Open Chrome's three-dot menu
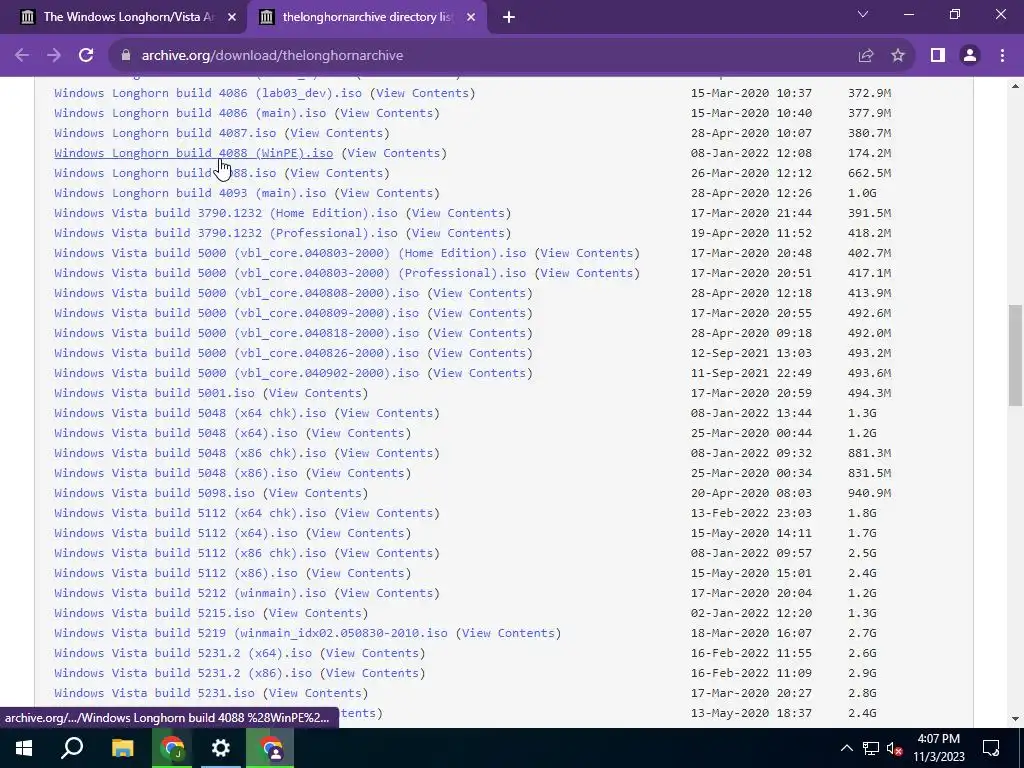Viewport: 1024px width, 768px height. point(1002,56)
